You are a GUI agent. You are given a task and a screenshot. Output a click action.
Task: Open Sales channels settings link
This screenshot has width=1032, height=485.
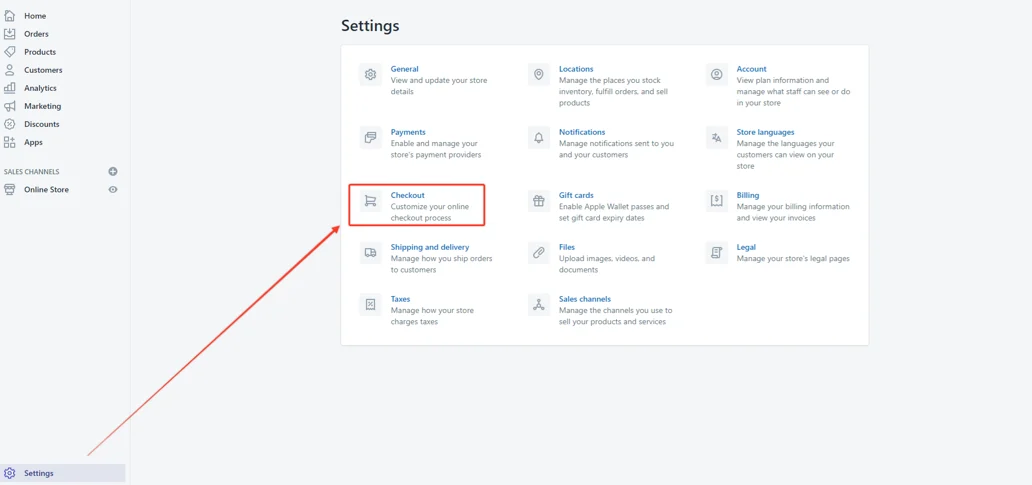584,298
